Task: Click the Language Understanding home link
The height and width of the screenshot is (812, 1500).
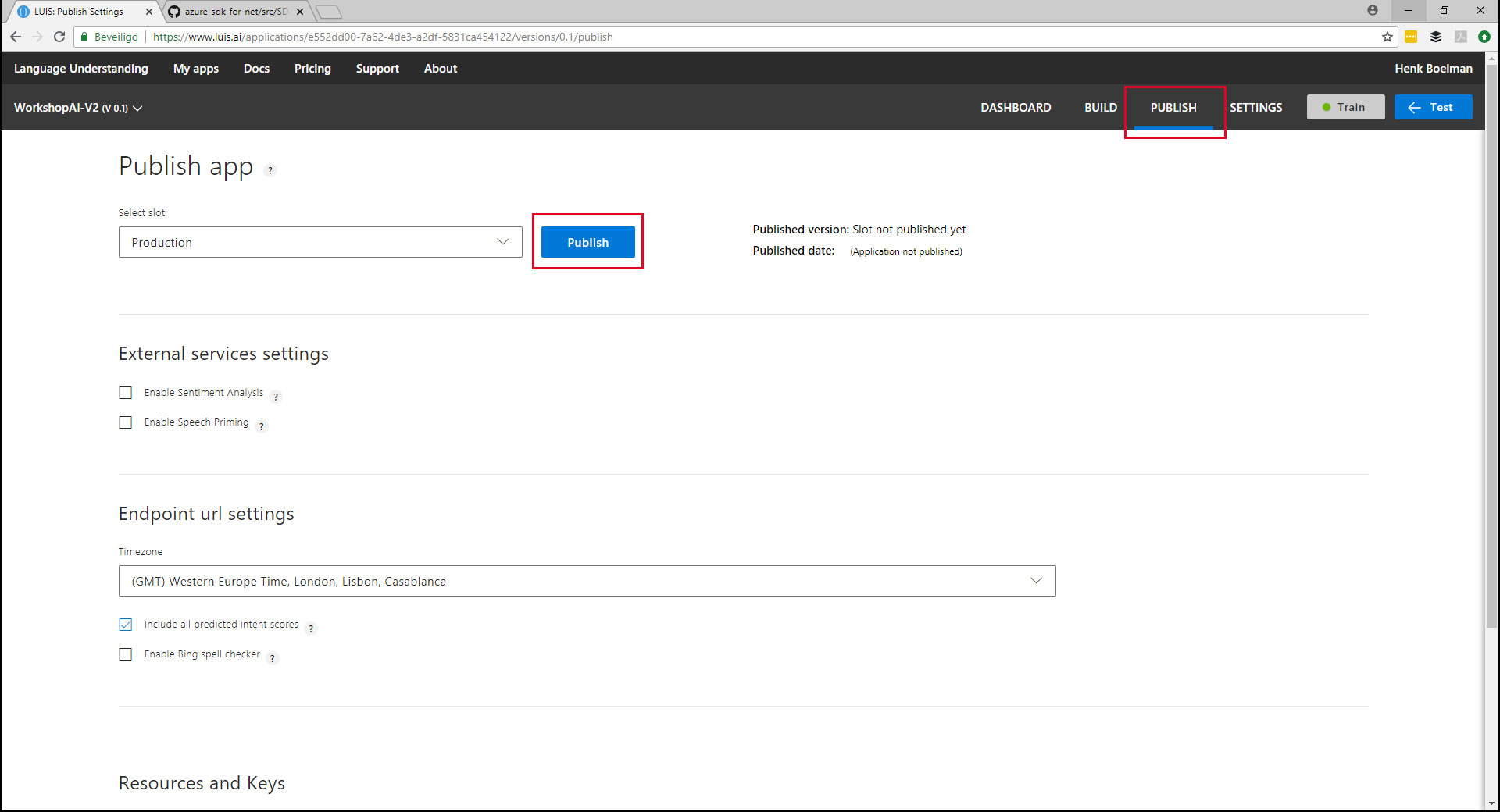Action: (x=81, y=69)
